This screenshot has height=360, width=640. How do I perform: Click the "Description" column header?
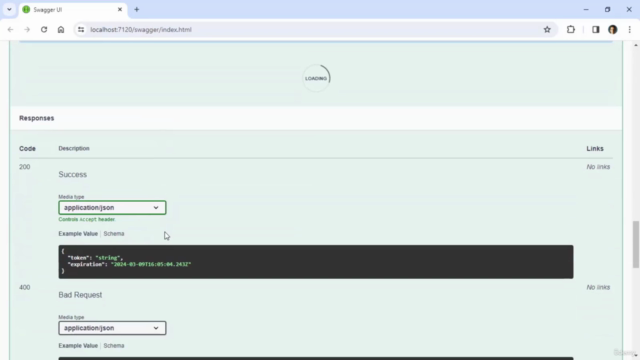74,148
